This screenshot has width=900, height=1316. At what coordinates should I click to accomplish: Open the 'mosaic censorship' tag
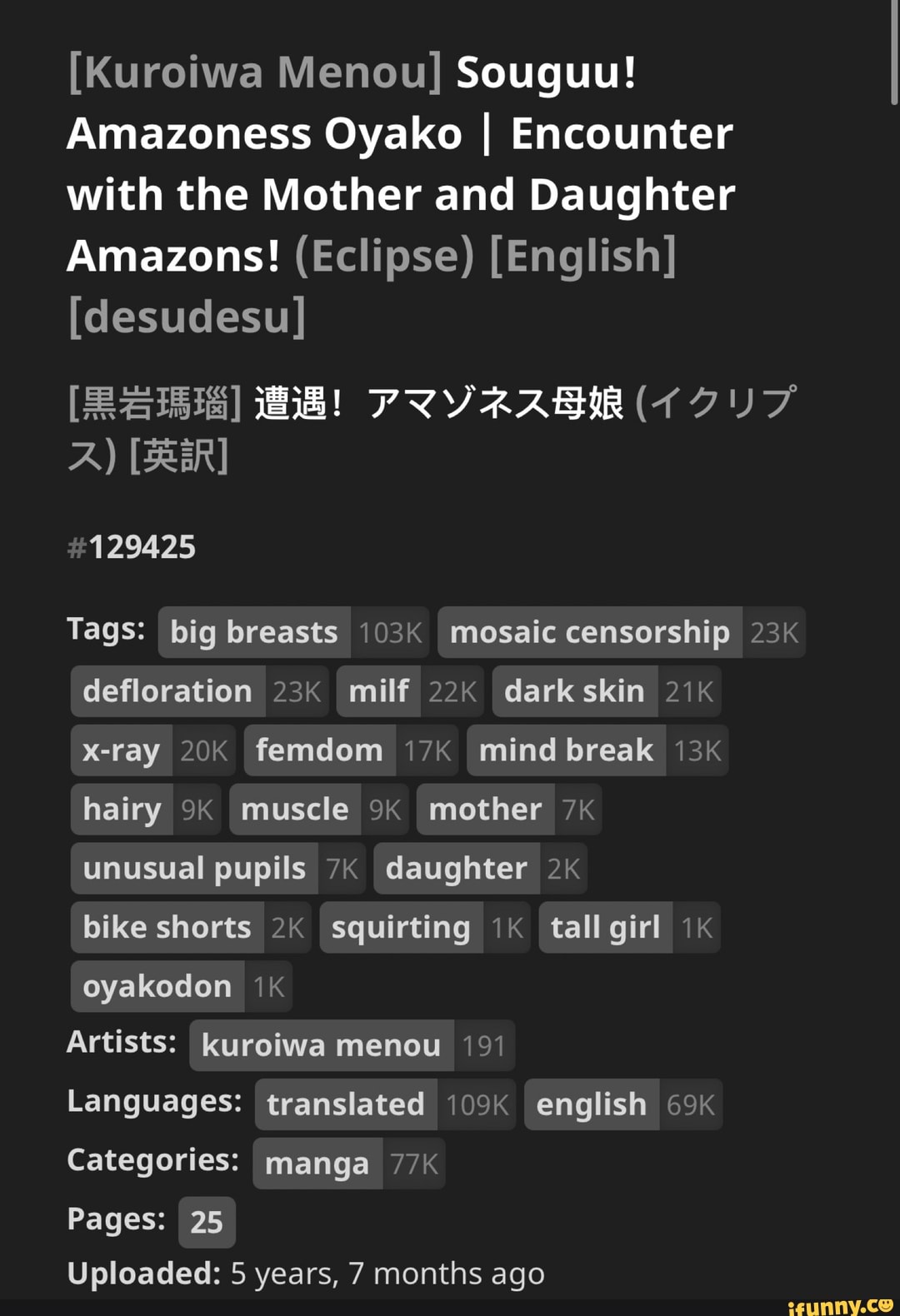coord(589,633)
